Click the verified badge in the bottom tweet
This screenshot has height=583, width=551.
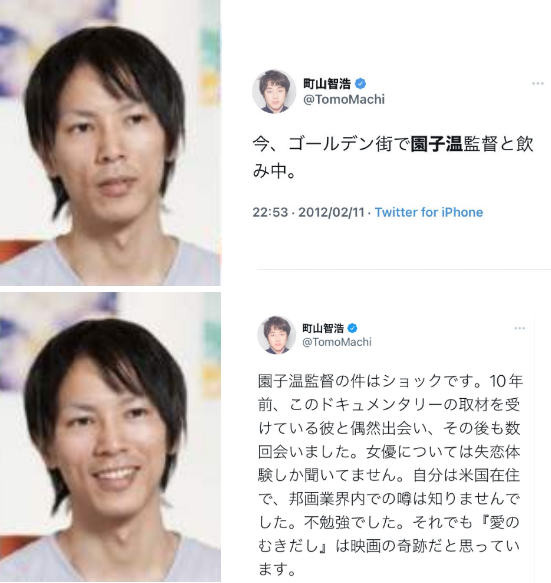pos(352,328)
